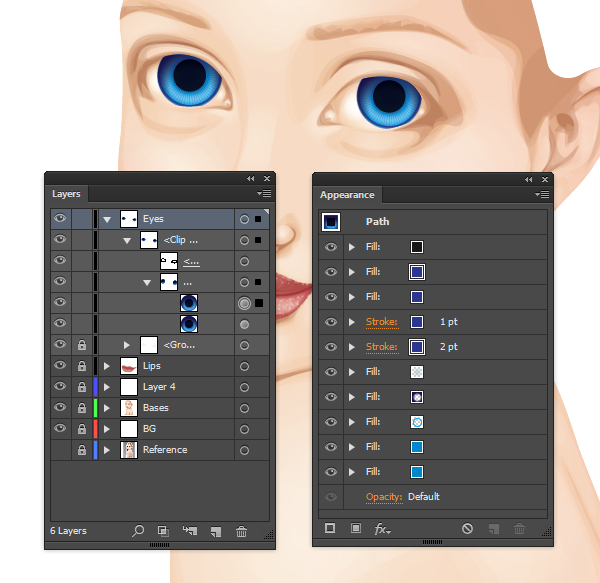Collapse the <Clip ... group triangle
The image size is (600, 583).
click(x=127, y=241)
